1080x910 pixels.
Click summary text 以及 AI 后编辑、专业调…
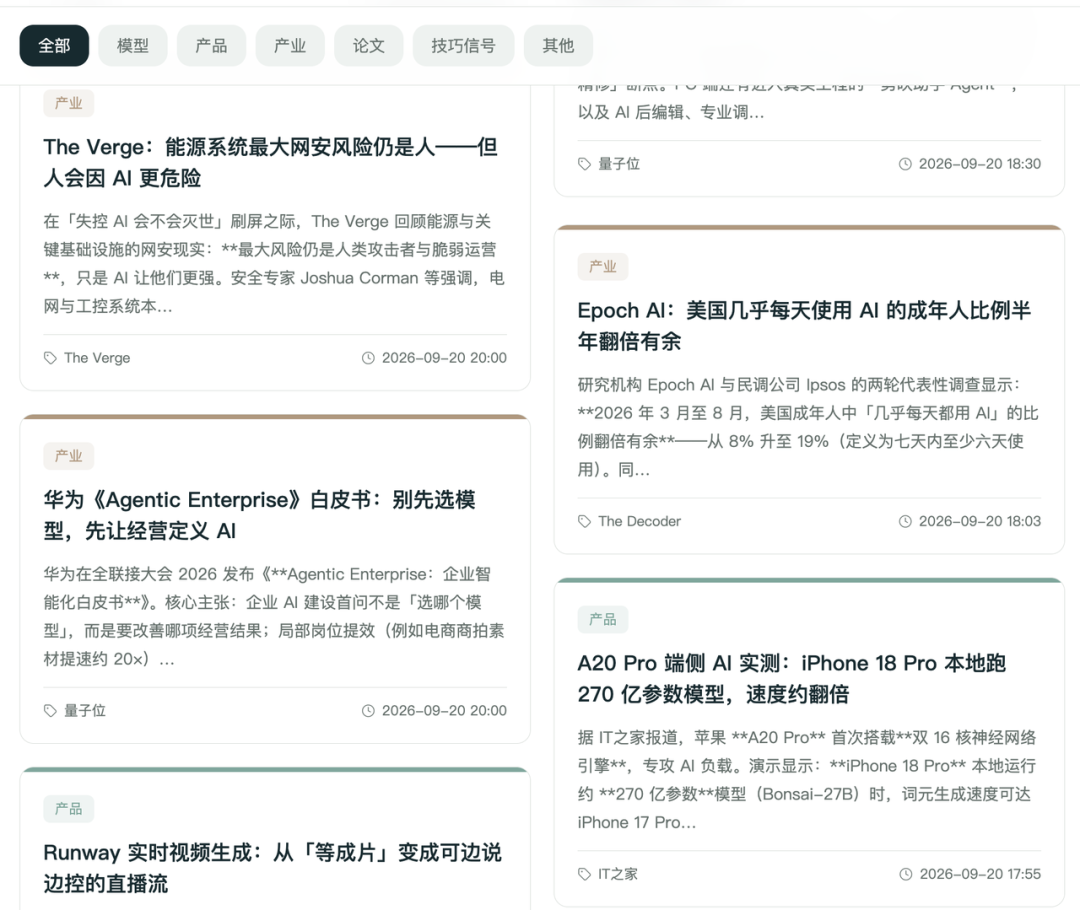(671, 112)
